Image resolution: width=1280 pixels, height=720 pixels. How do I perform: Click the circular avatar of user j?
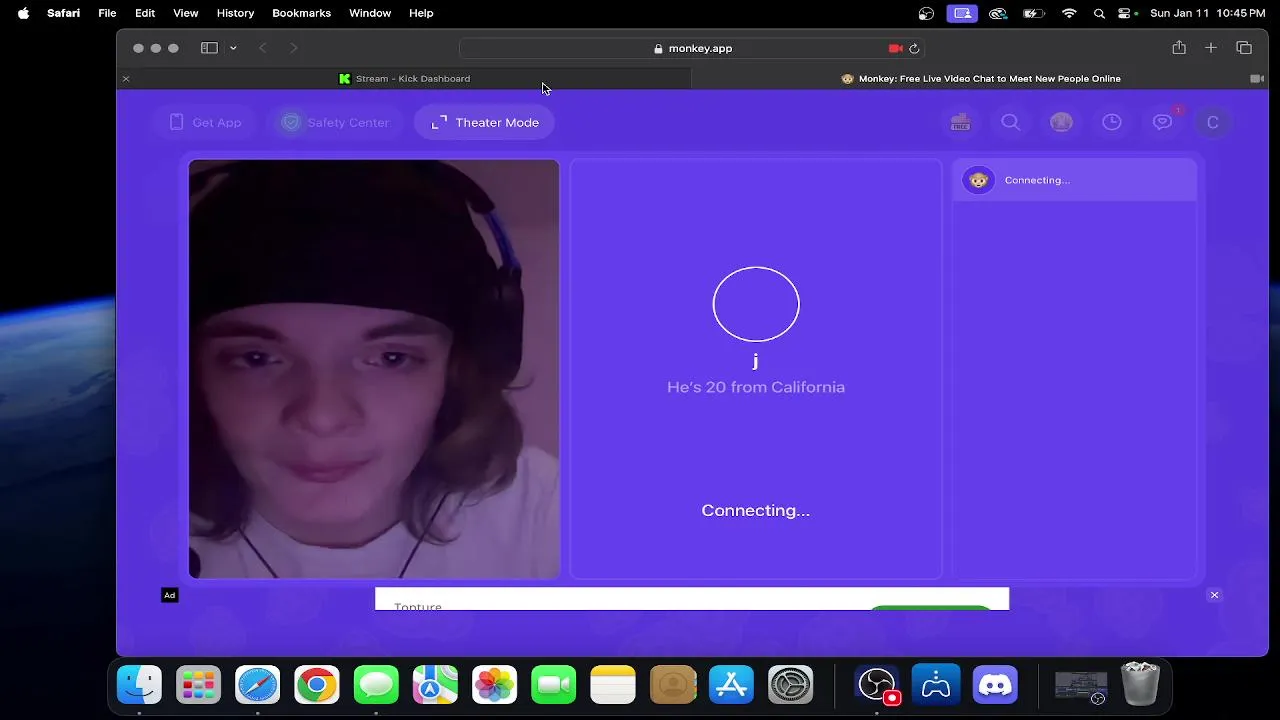pyautogui.click(x=756, y=304)
